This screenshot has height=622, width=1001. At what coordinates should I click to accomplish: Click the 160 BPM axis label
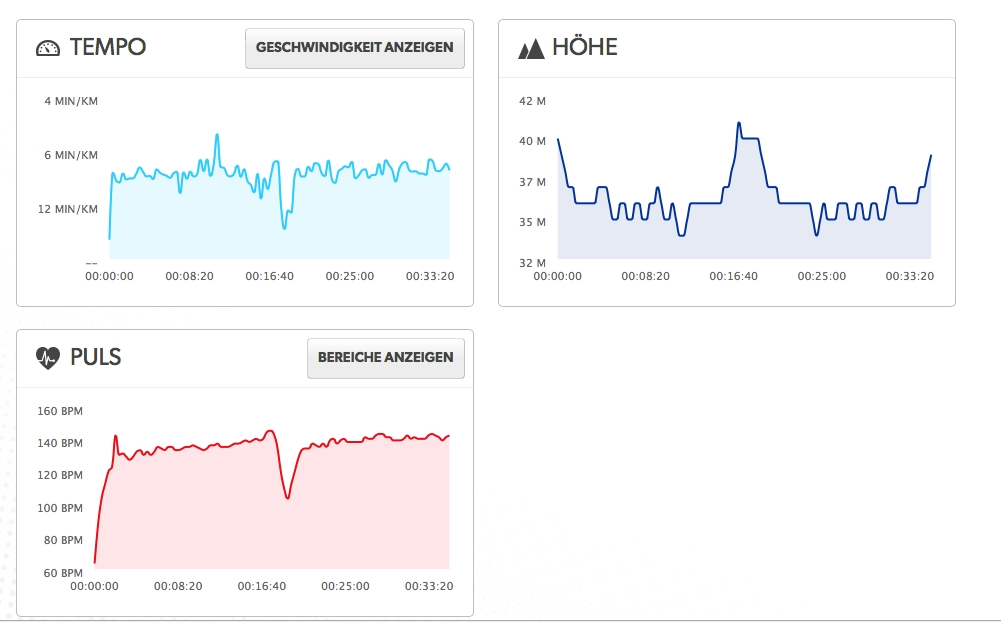(59, 411)
